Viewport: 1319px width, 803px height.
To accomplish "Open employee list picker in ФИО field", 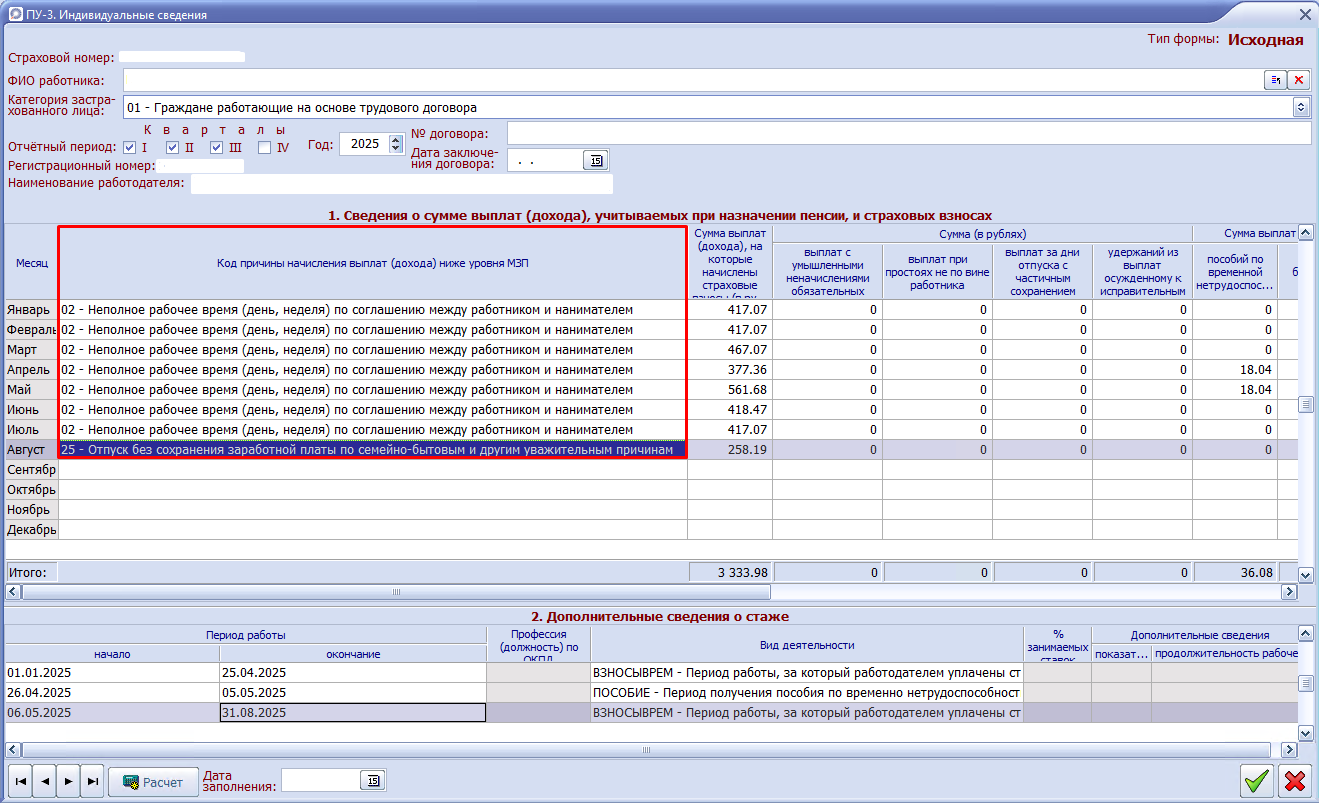I will (x=1275, y=80).
